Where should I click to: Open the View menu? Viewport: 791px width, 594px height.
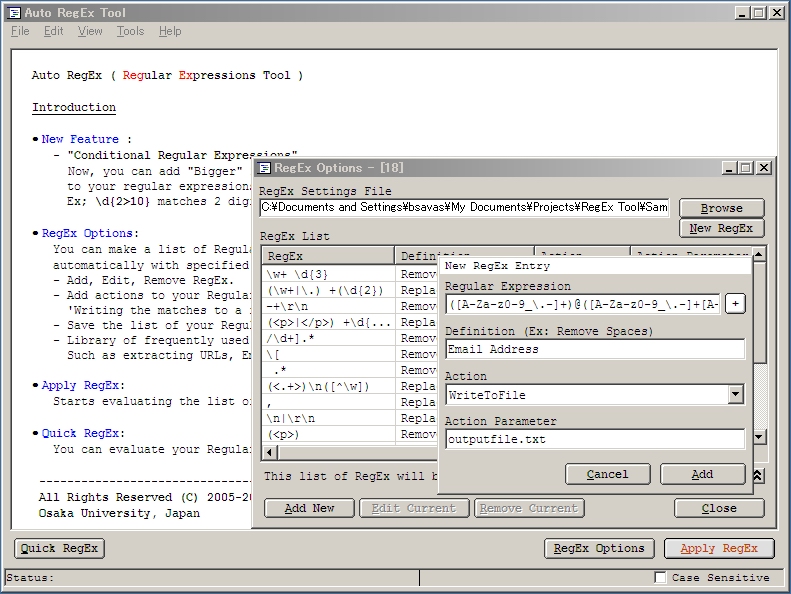[x=90, y=31]
